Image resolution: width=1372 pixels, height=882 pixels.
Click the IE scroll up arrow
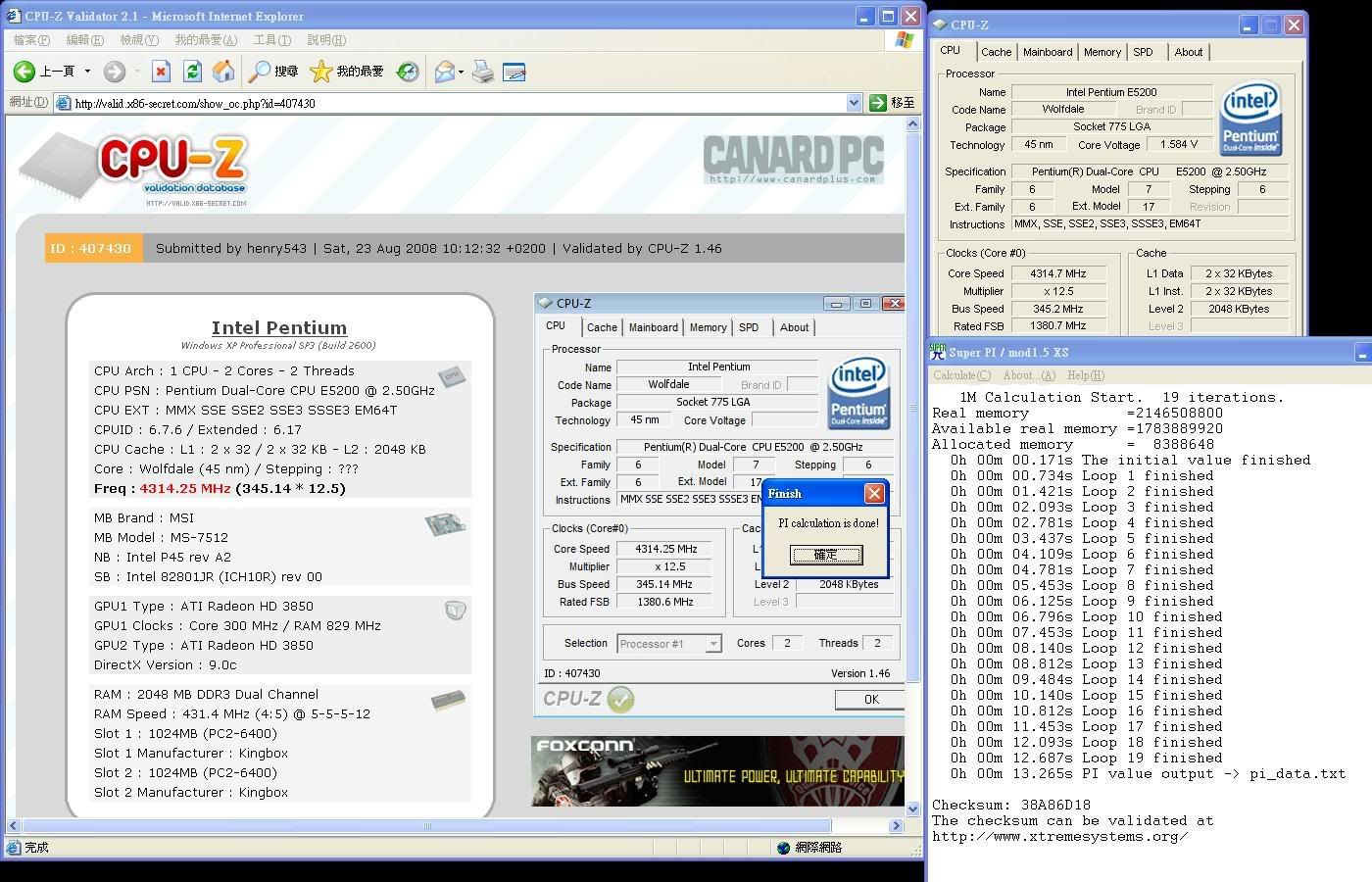(913, 124)
